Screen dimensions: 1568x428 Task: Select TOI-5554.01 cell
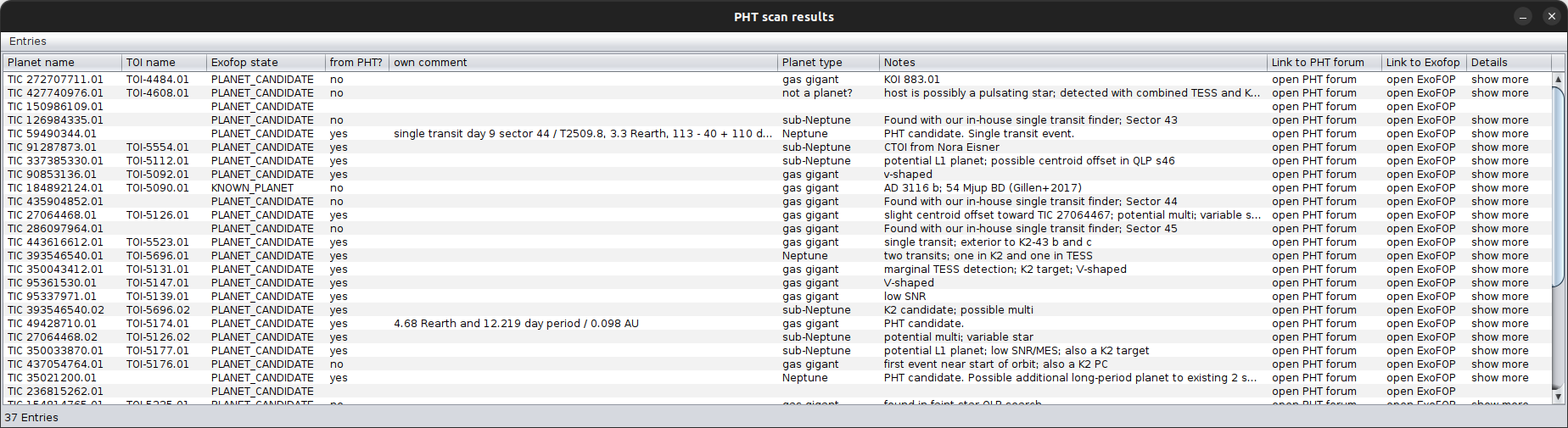point(158,147)
